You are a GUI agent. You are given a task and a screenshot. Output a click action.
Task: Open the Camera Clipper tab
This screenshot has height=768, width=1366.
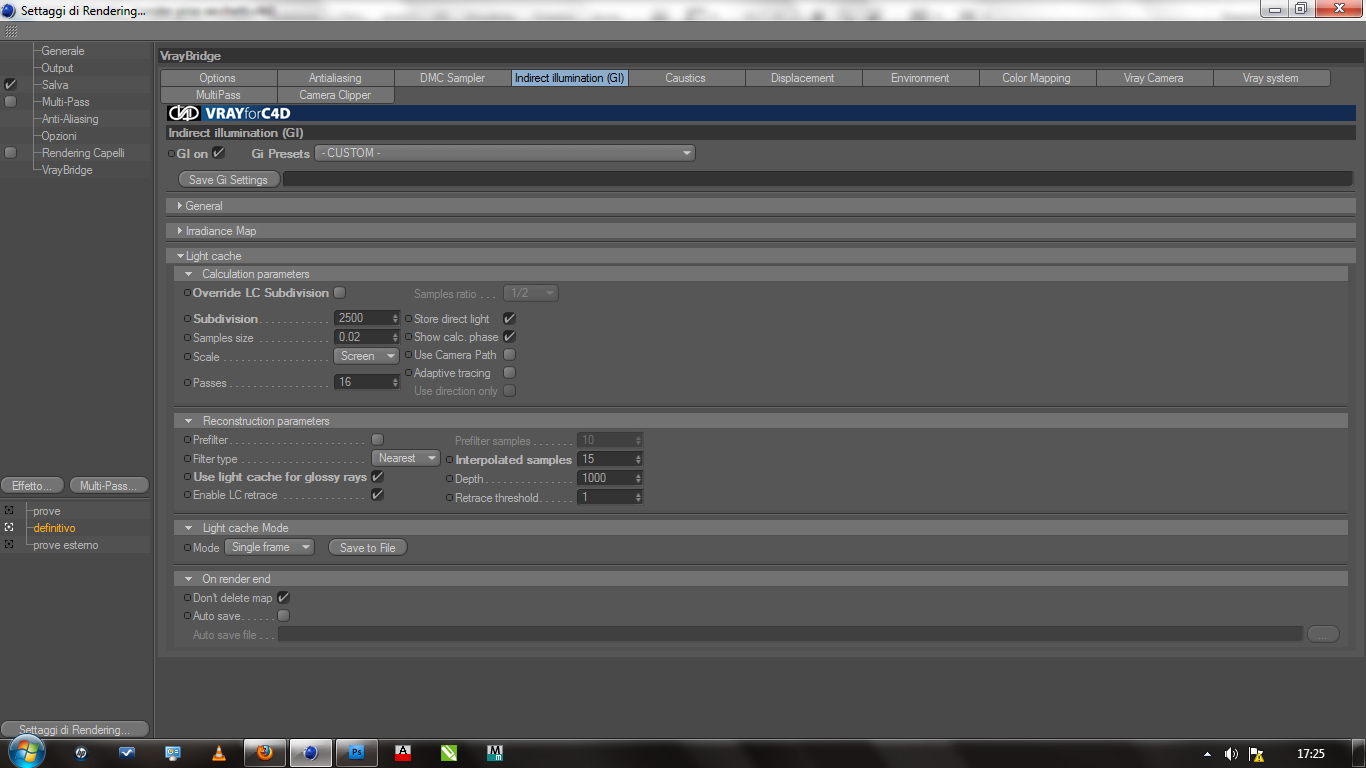click(335, 95)
